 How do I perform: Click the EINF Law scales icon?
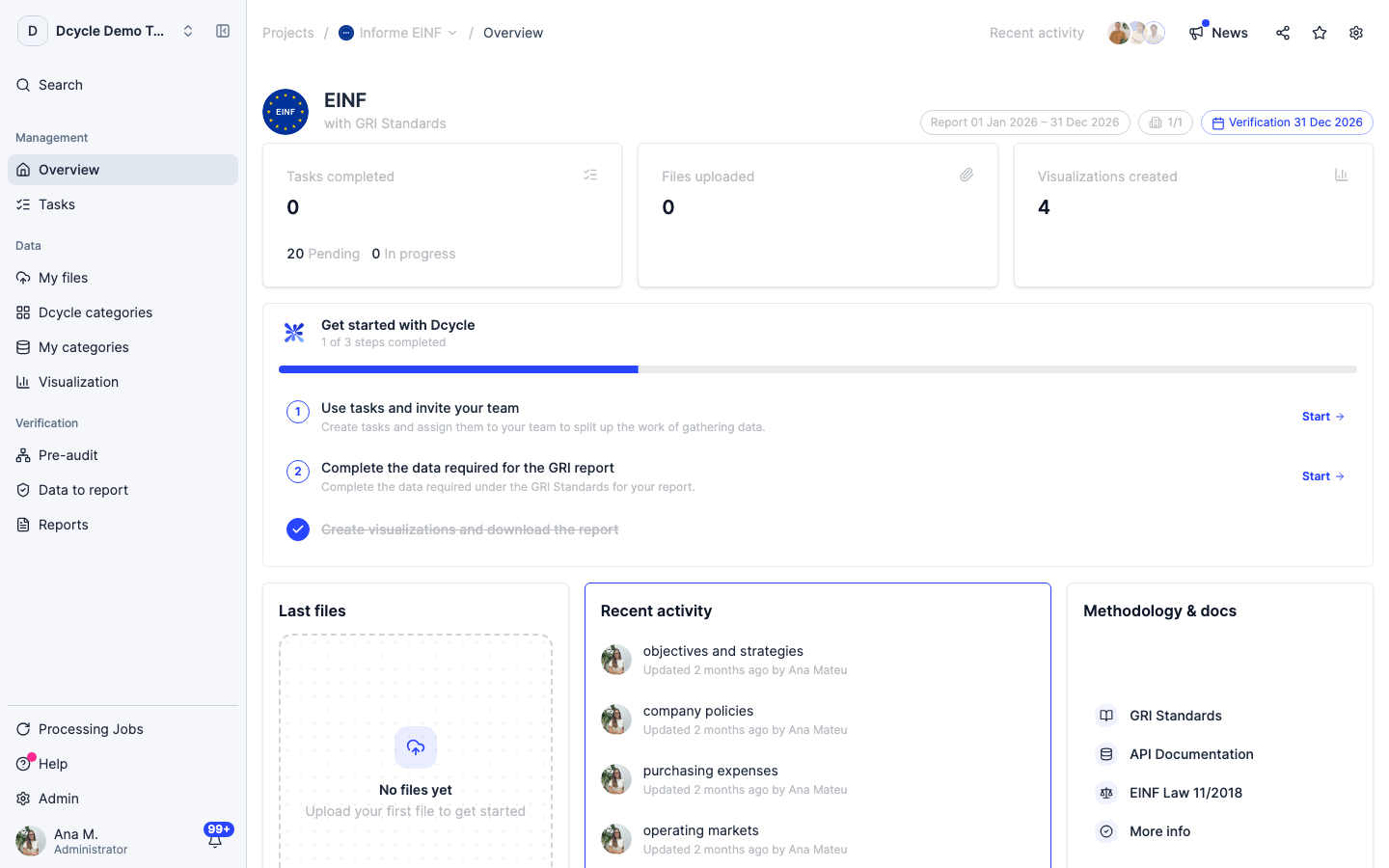1106,793
